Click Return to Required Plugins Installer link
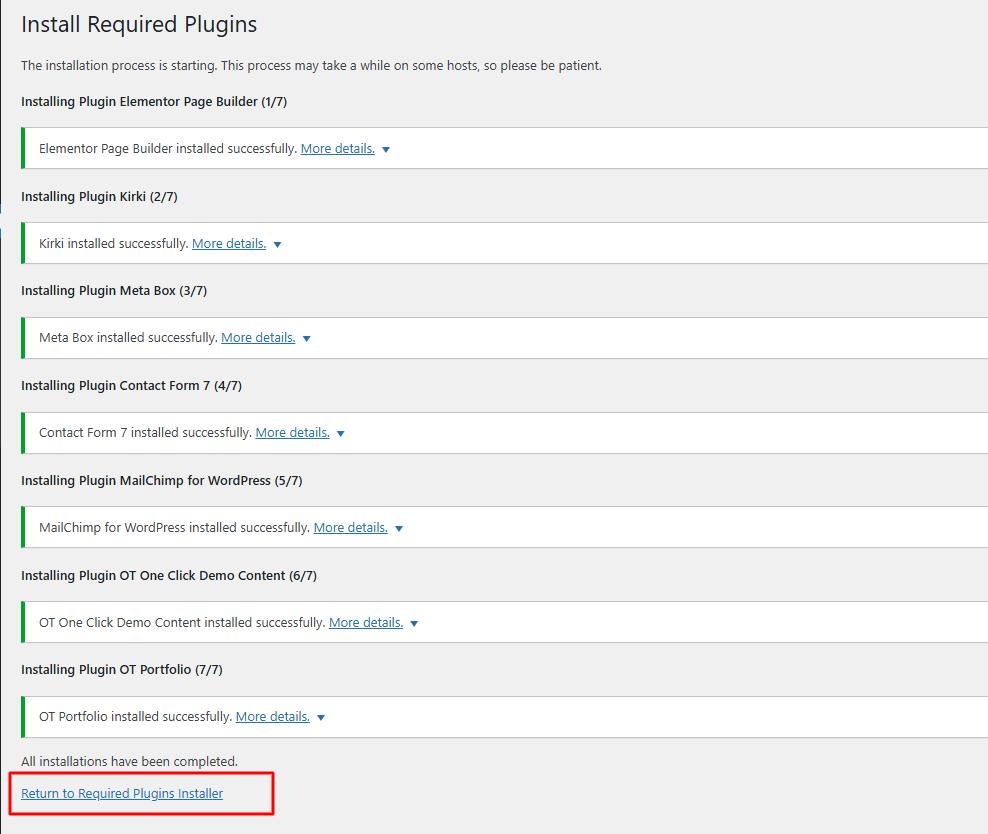 [x=122, y=794]
